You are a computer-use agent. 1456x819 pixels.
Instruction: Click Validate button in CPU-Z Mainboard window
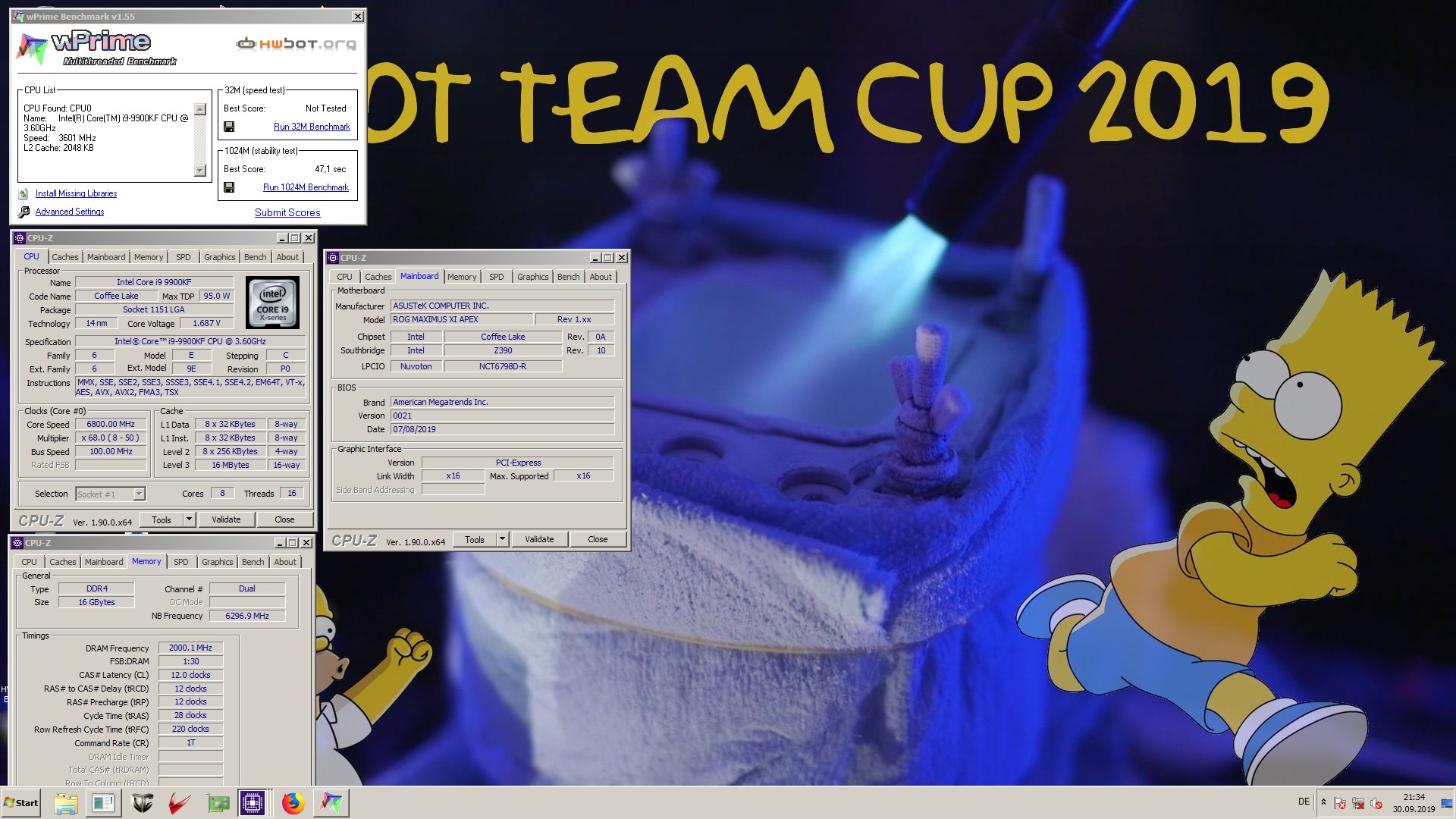click(x=539, y=539)
